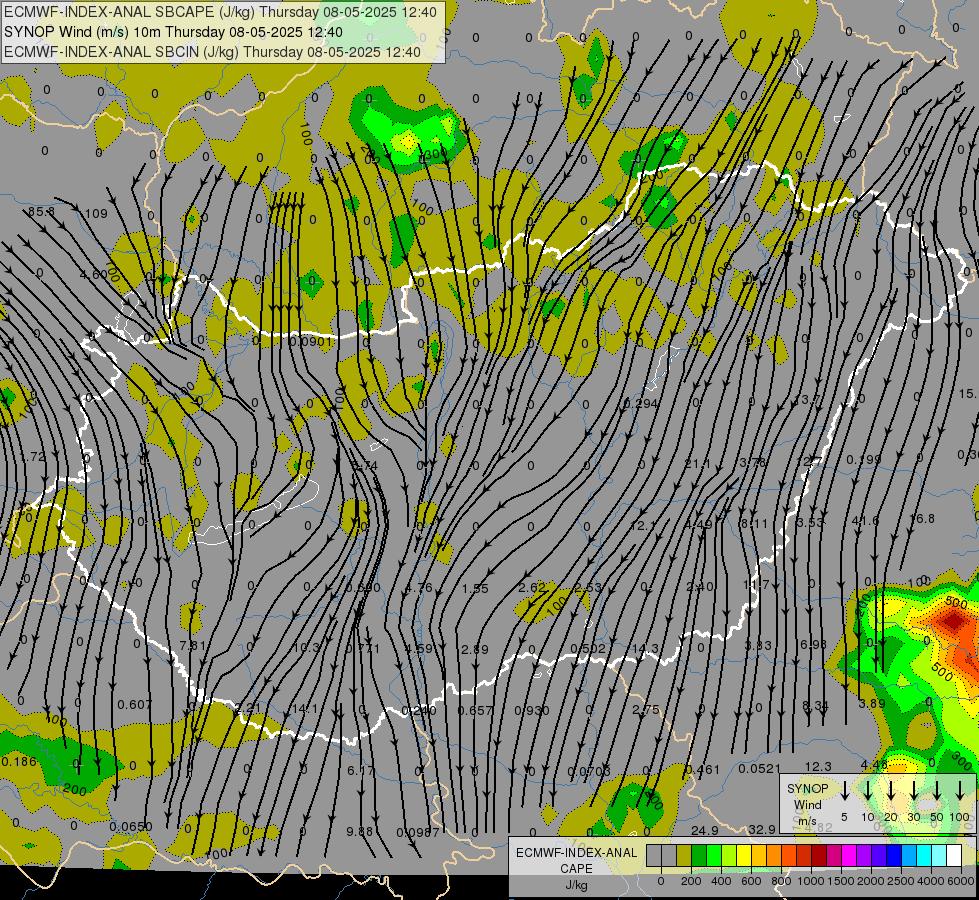The image size is (979, 900).
Task: Click the map value '2.89'
Action: (475, 650)
